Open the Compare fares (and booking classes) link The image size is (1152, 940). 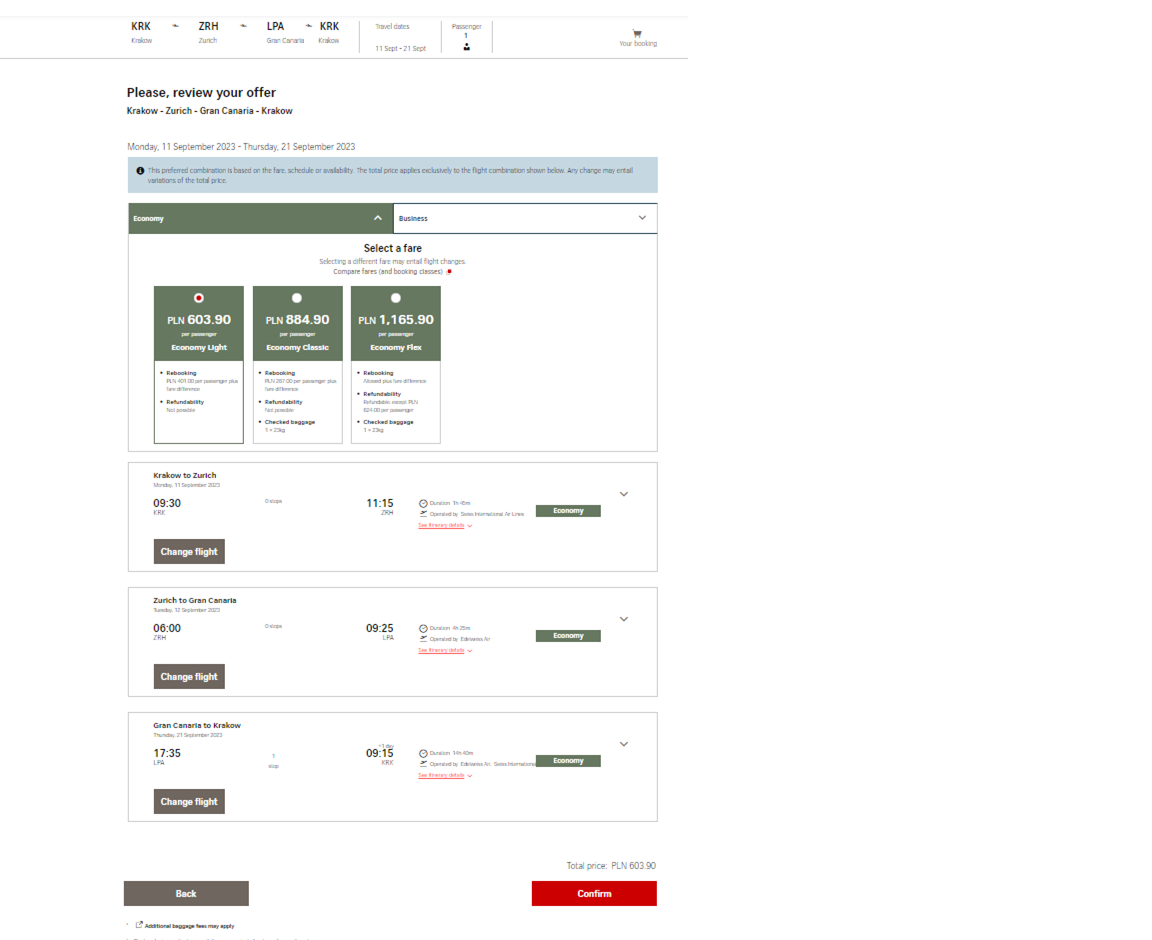[x=388, y=271]
